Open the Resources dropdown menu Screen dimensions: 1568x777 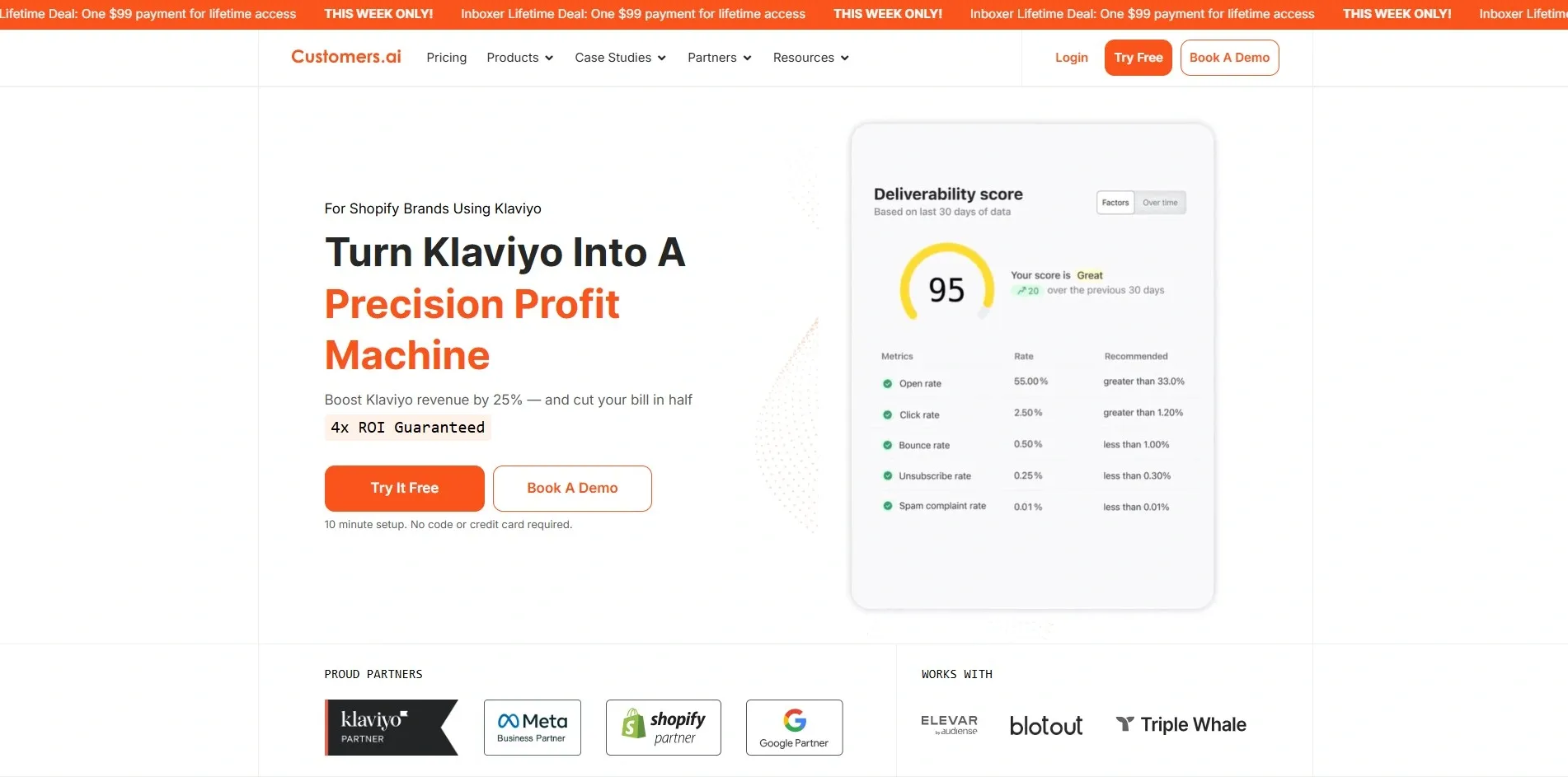[x=810, y=58]
